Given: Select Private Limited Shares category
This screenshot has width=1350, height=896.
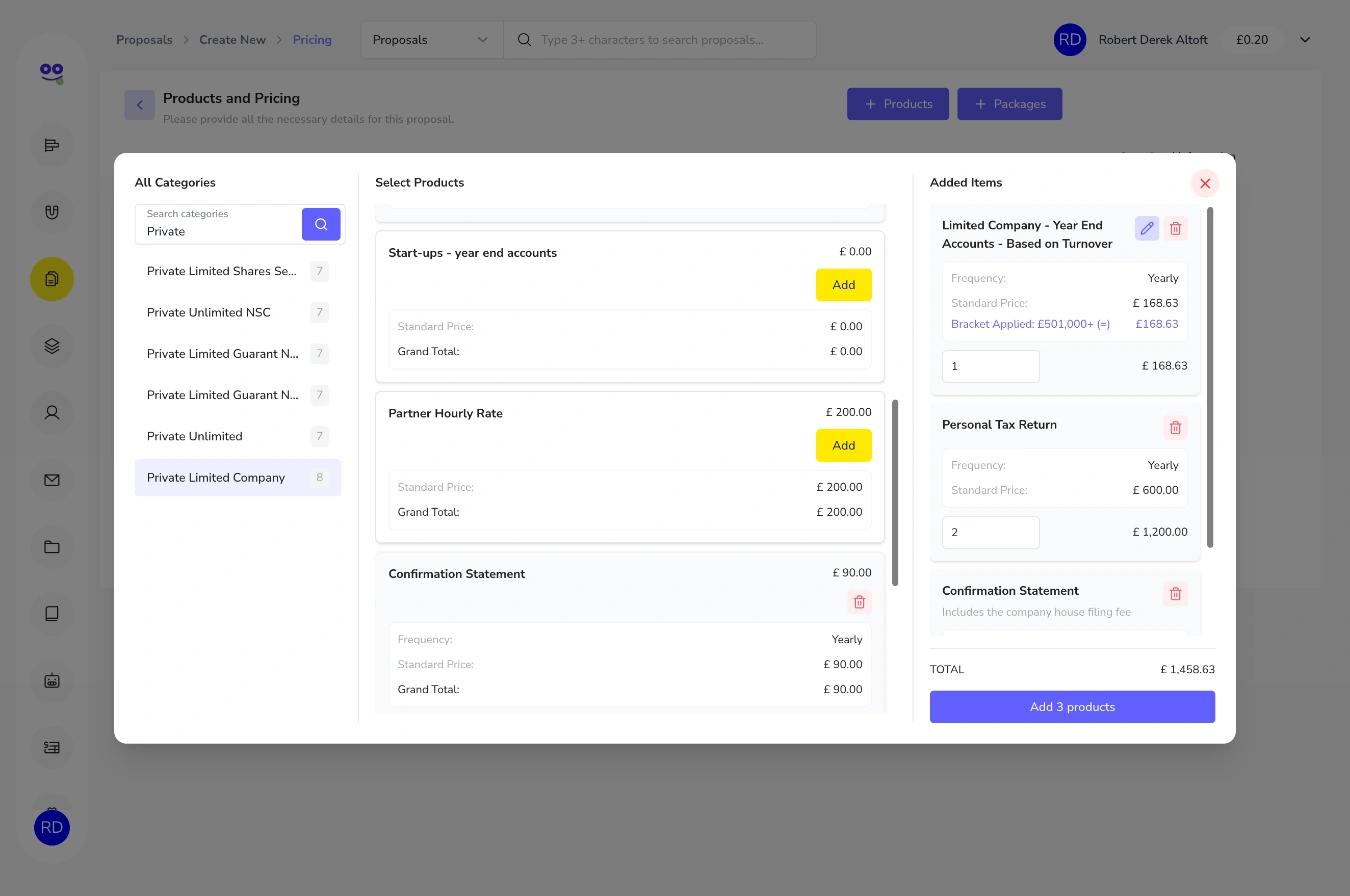Looking at the screenshot, I should click(x=238, y=271).
